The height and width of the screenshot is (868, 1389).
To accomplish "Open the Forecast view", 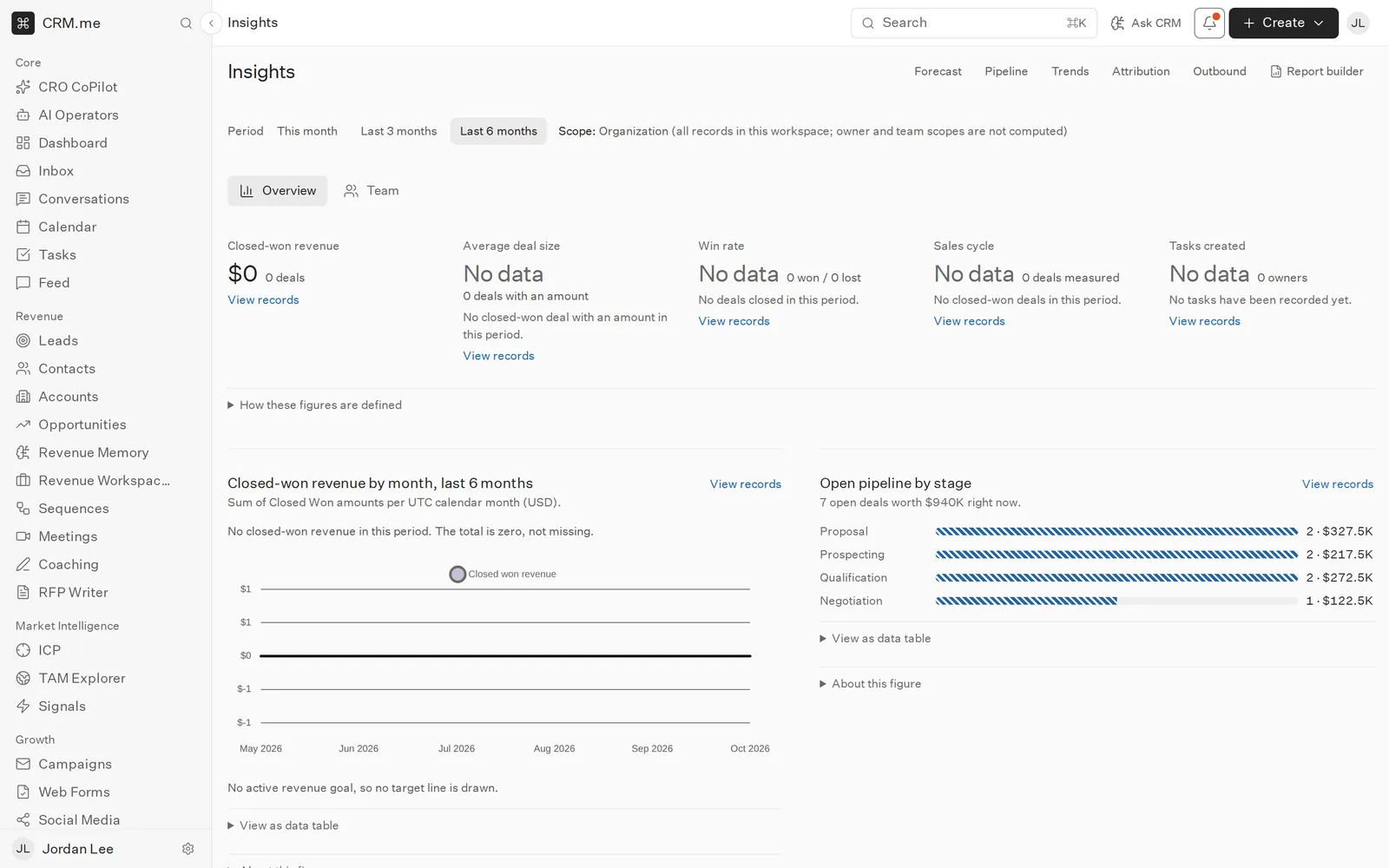I will [938, 71].
